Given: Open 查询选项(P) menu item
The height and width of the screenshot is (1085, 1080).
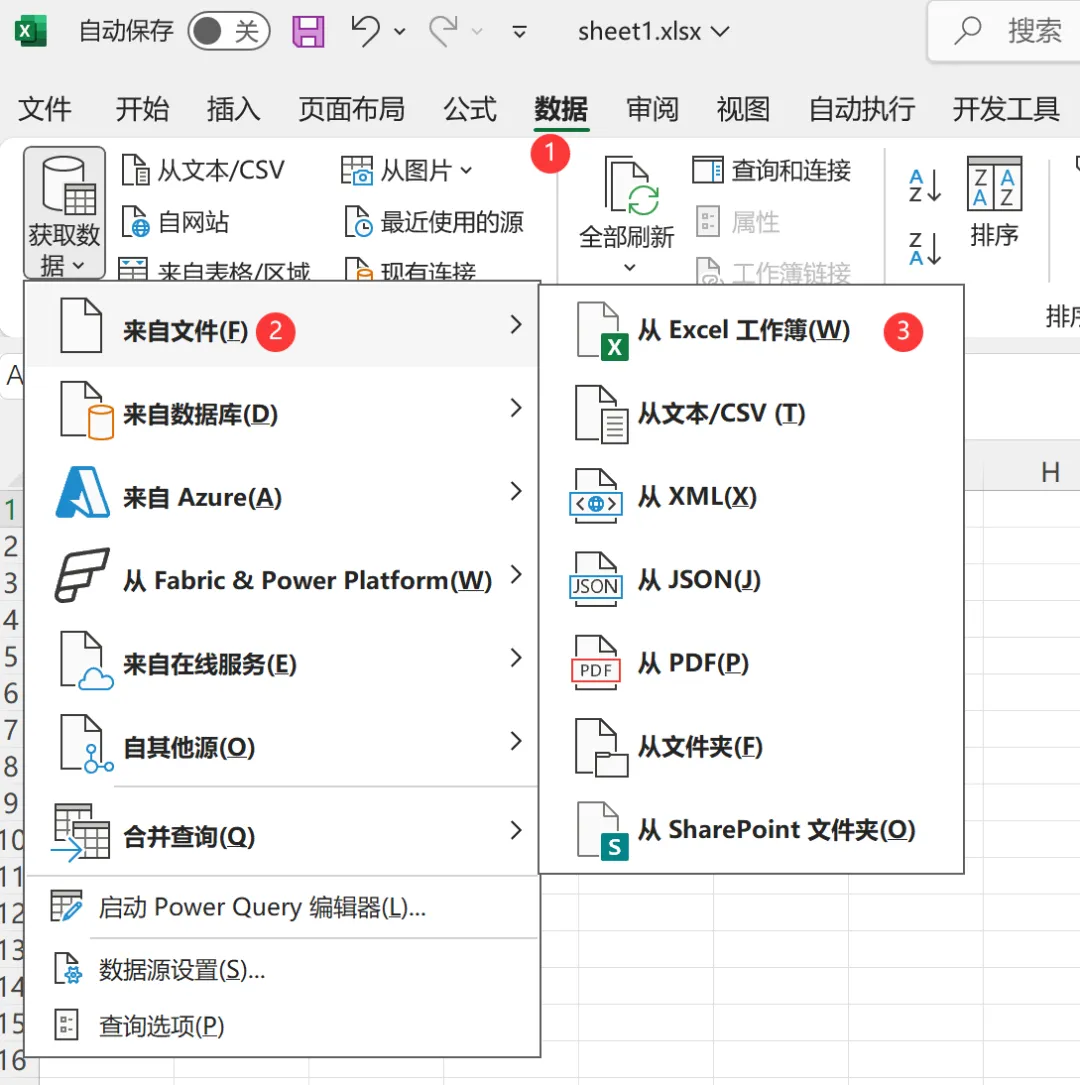Looking at the screenshot, I should [282, 1025].
